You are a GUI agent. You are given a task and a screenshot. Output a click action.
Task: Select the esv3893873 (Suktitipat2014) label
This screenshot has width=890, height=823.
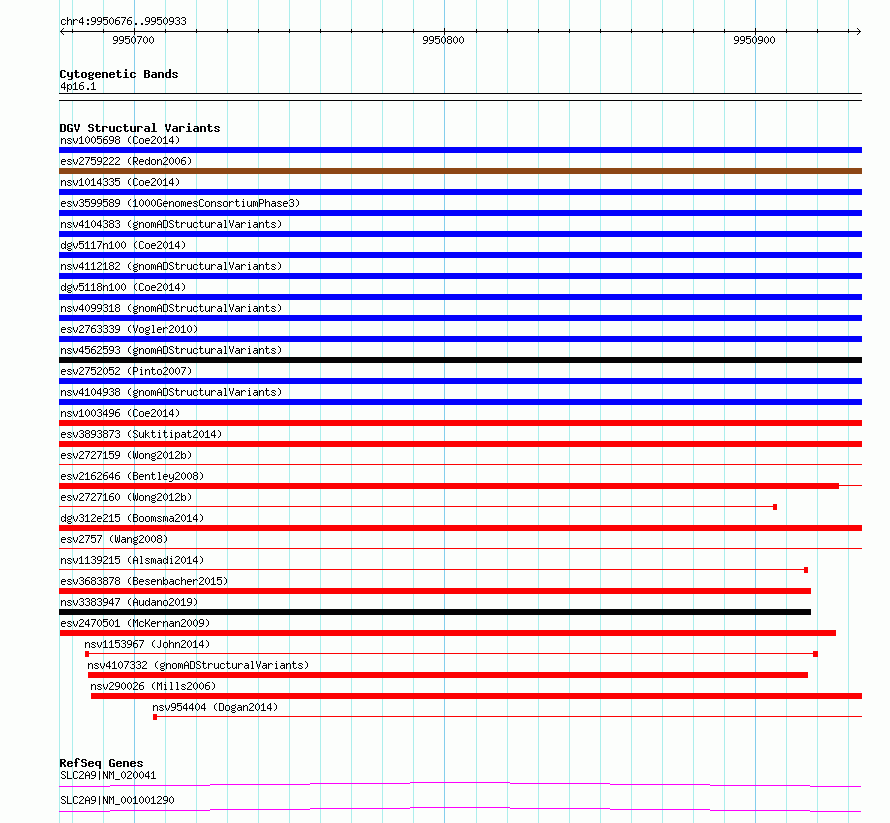(x=141, y=434)
